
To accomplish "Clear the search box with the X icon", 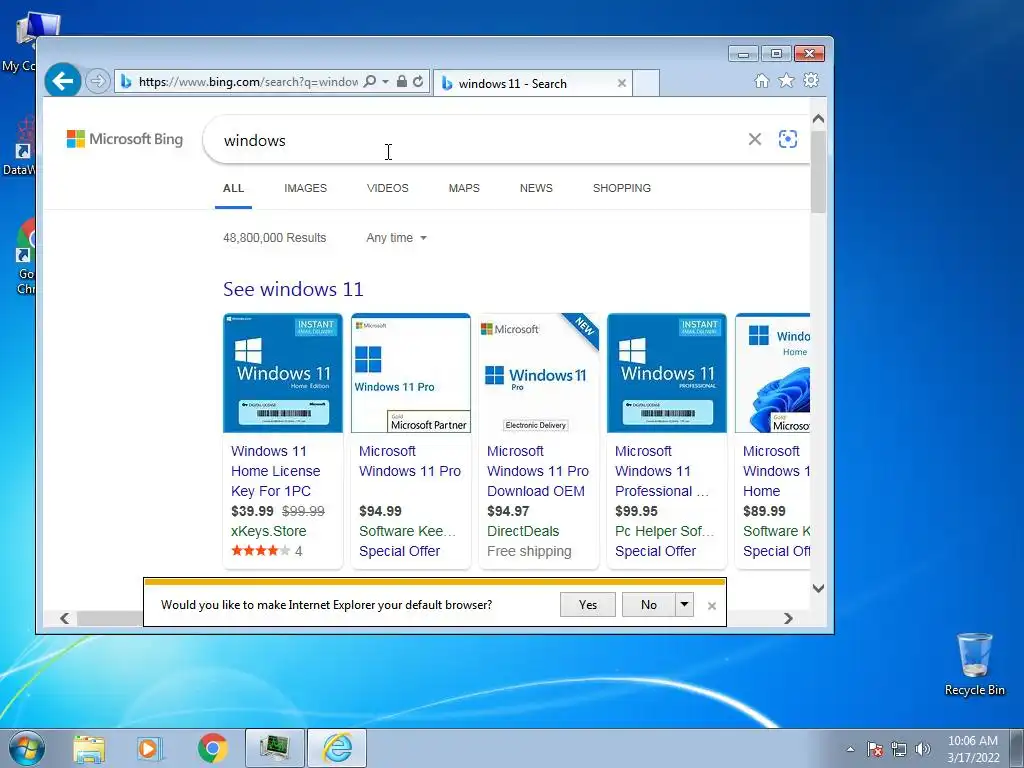I will [x=754, y=139].
